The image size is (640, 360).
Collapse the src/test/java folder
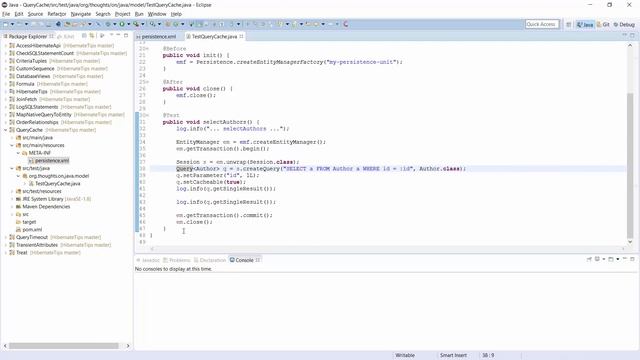click(x=12, y=168)
